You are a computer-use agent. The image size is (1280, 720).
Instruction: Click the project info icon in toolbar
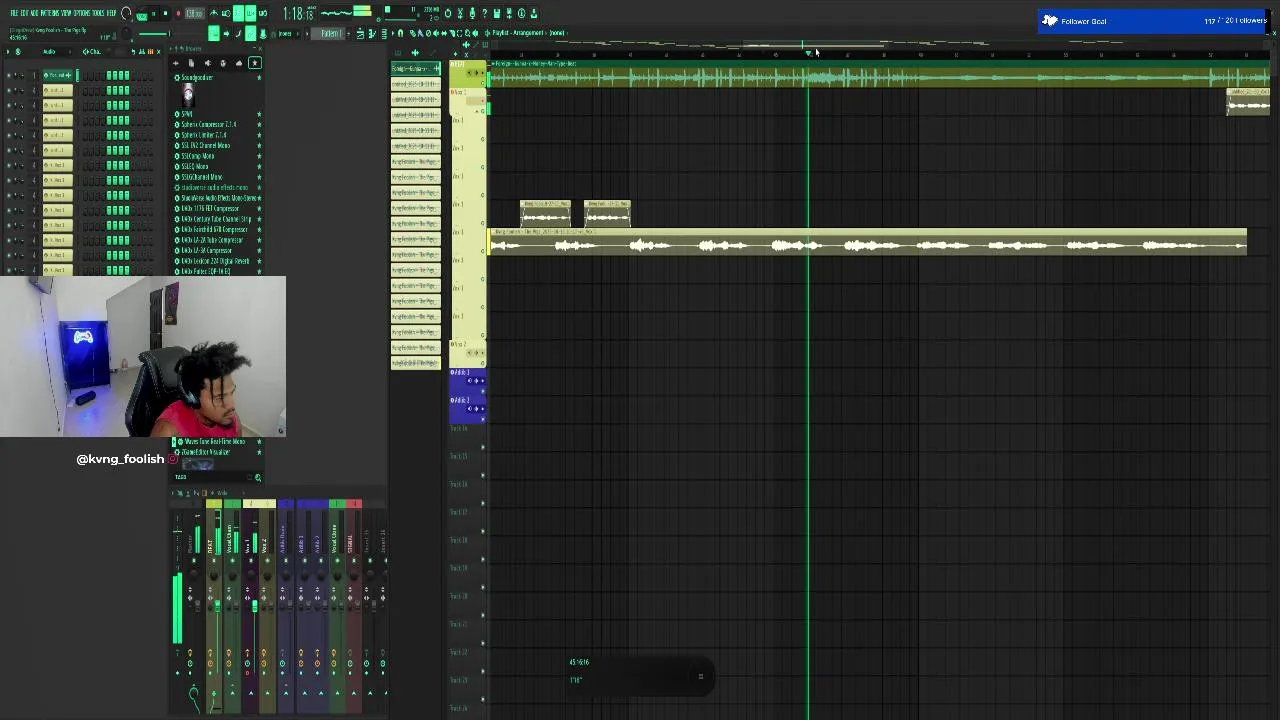click(x=521, y=13)
